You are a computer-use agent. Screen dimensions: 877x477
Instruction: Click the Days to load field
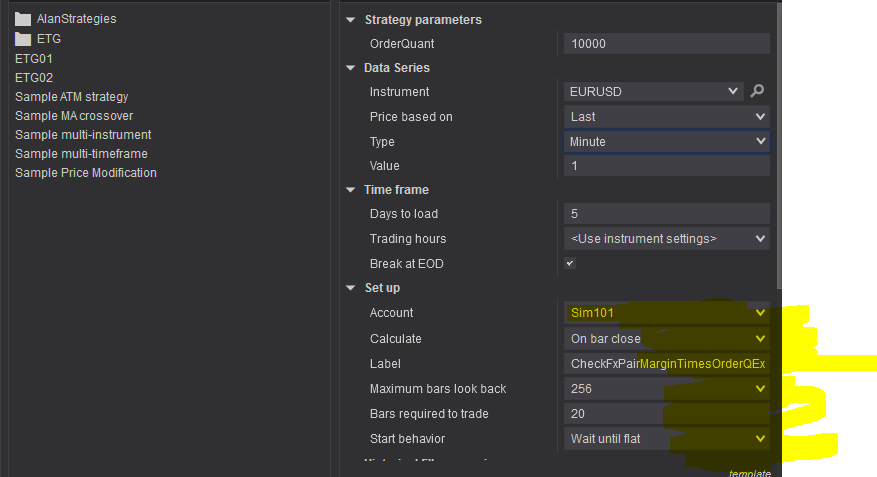pos(666,214)
